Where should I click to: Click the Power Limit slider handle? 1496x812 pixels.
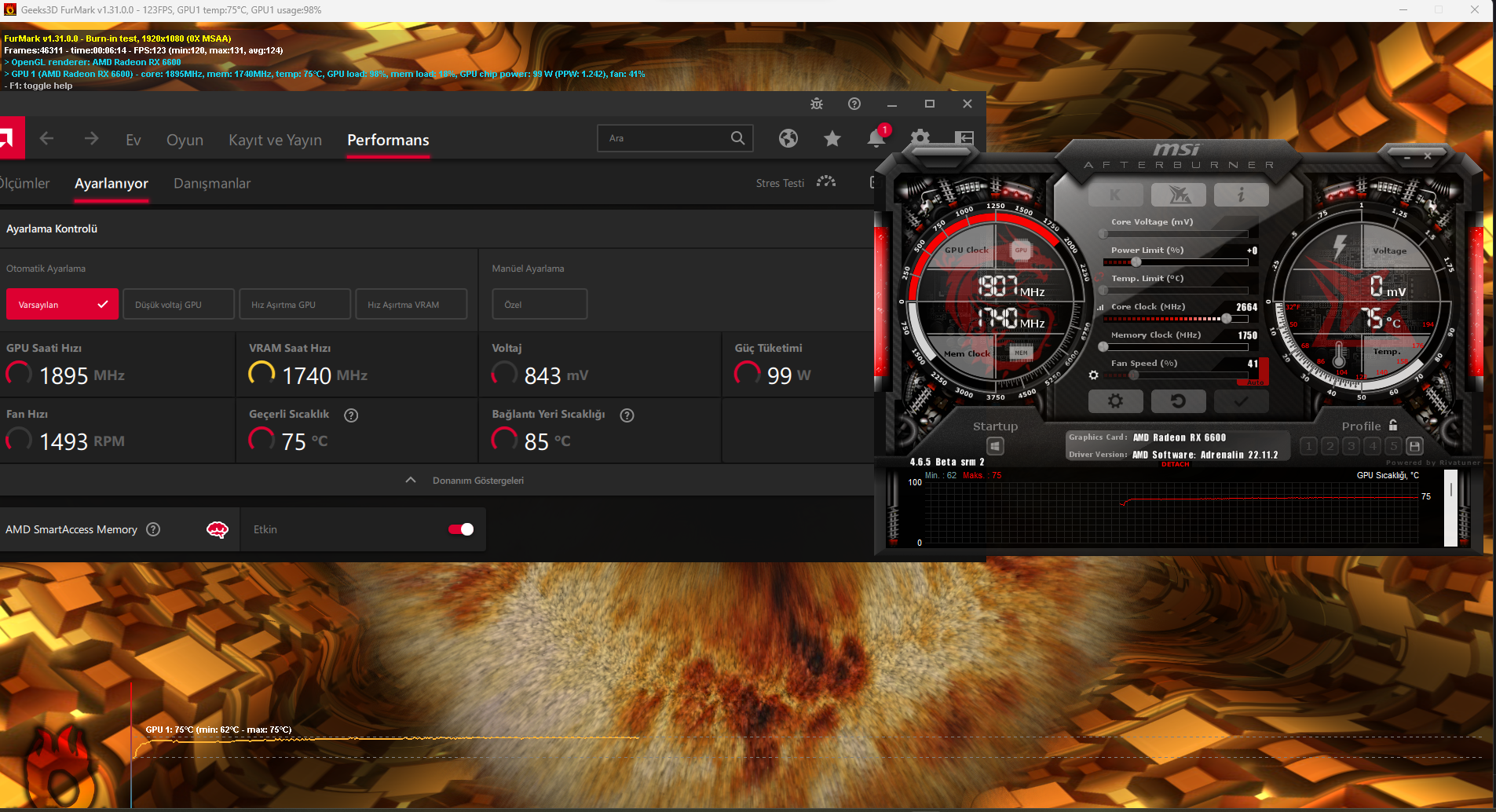pyautogui.click(x=1136, y=262)
